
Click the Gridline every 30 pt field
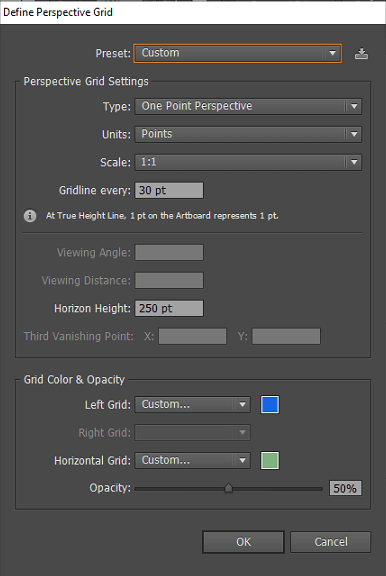(169, 190)
